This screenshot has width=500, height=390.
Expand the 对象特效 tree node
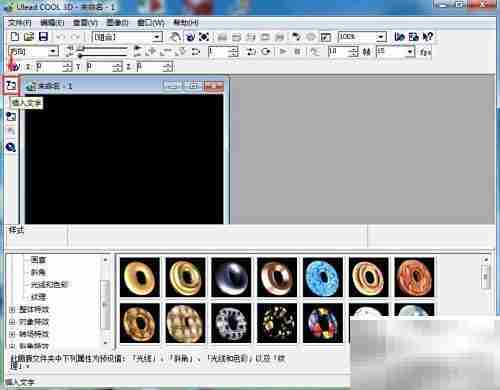pos(12,322)
